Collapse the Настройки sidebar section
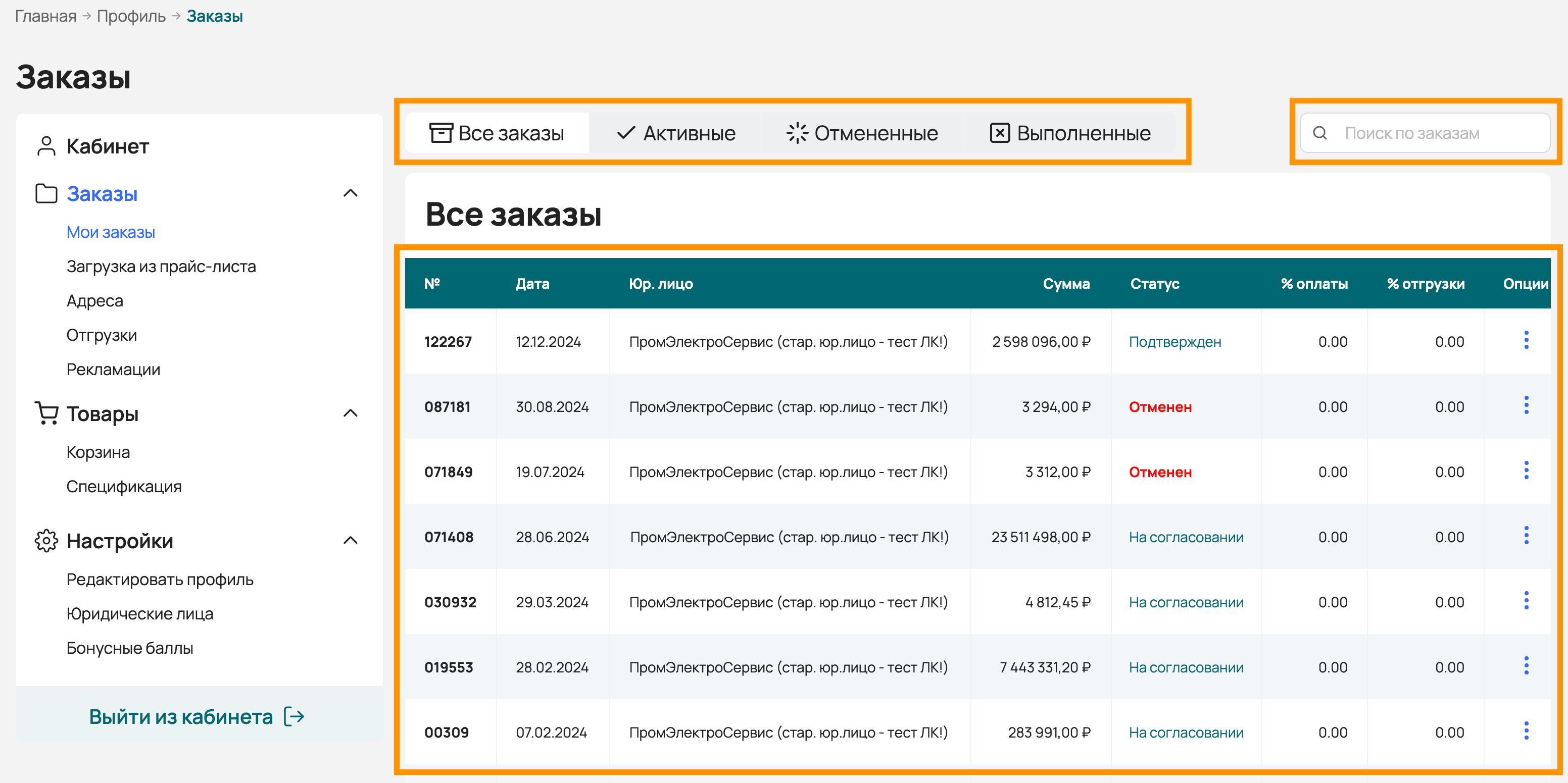This screenshot has height=783, width=1568. click(350, 540)
